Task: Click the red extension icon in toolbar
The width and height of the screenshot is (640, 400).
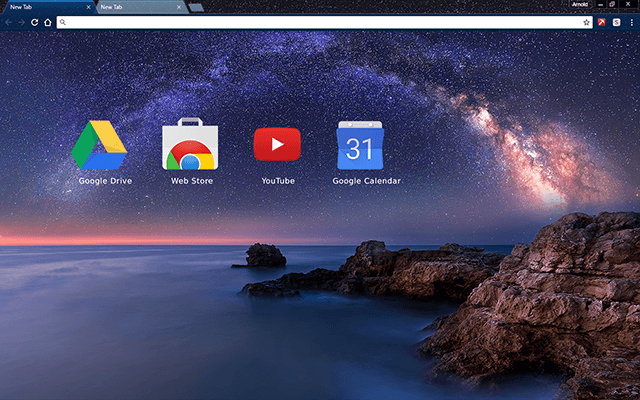Action: (603, 22)
